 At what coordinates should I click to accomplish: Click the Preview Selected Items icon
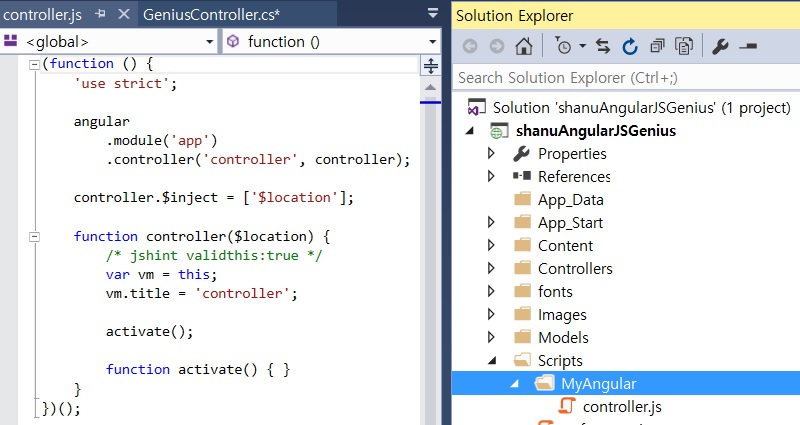coord(748,46)
